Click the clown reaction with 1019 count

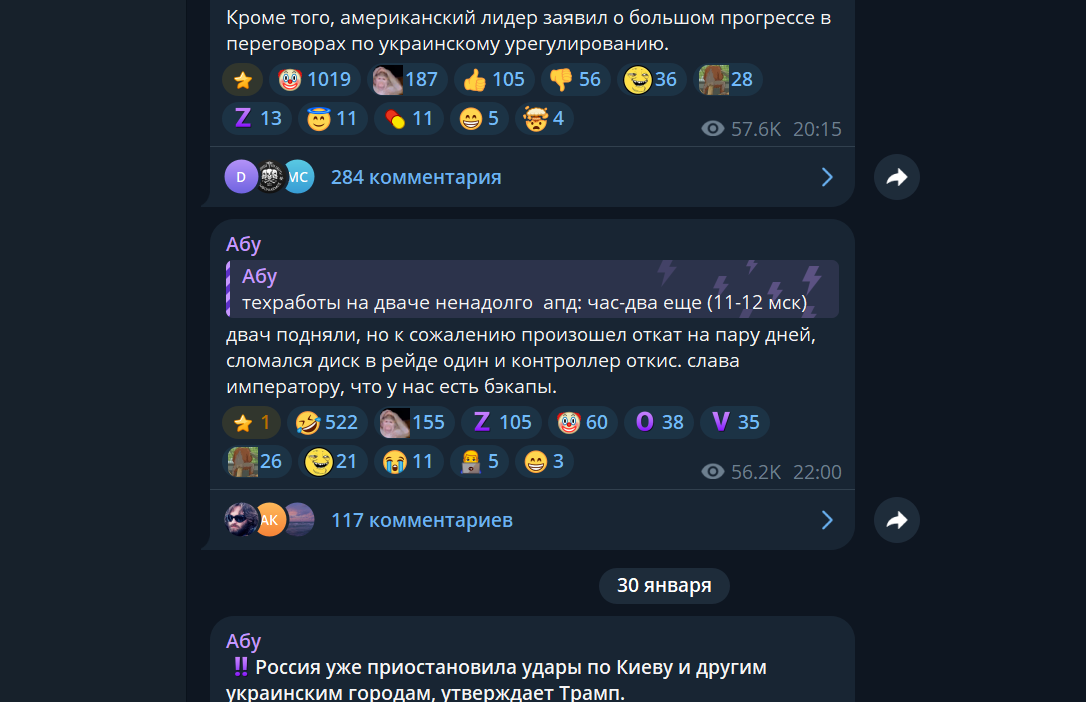click(315, 80)
